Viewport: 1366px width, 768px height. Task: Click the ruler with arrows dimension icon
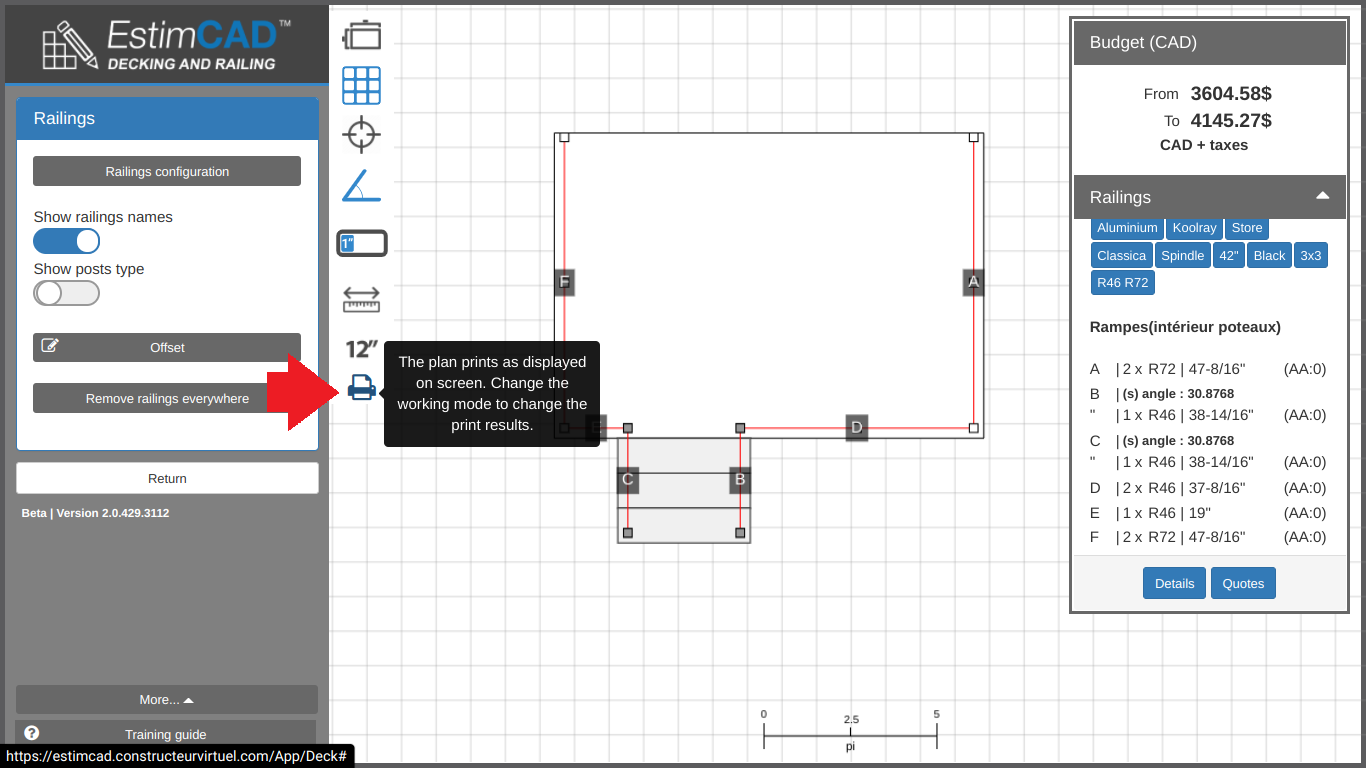tap(361, 299)
